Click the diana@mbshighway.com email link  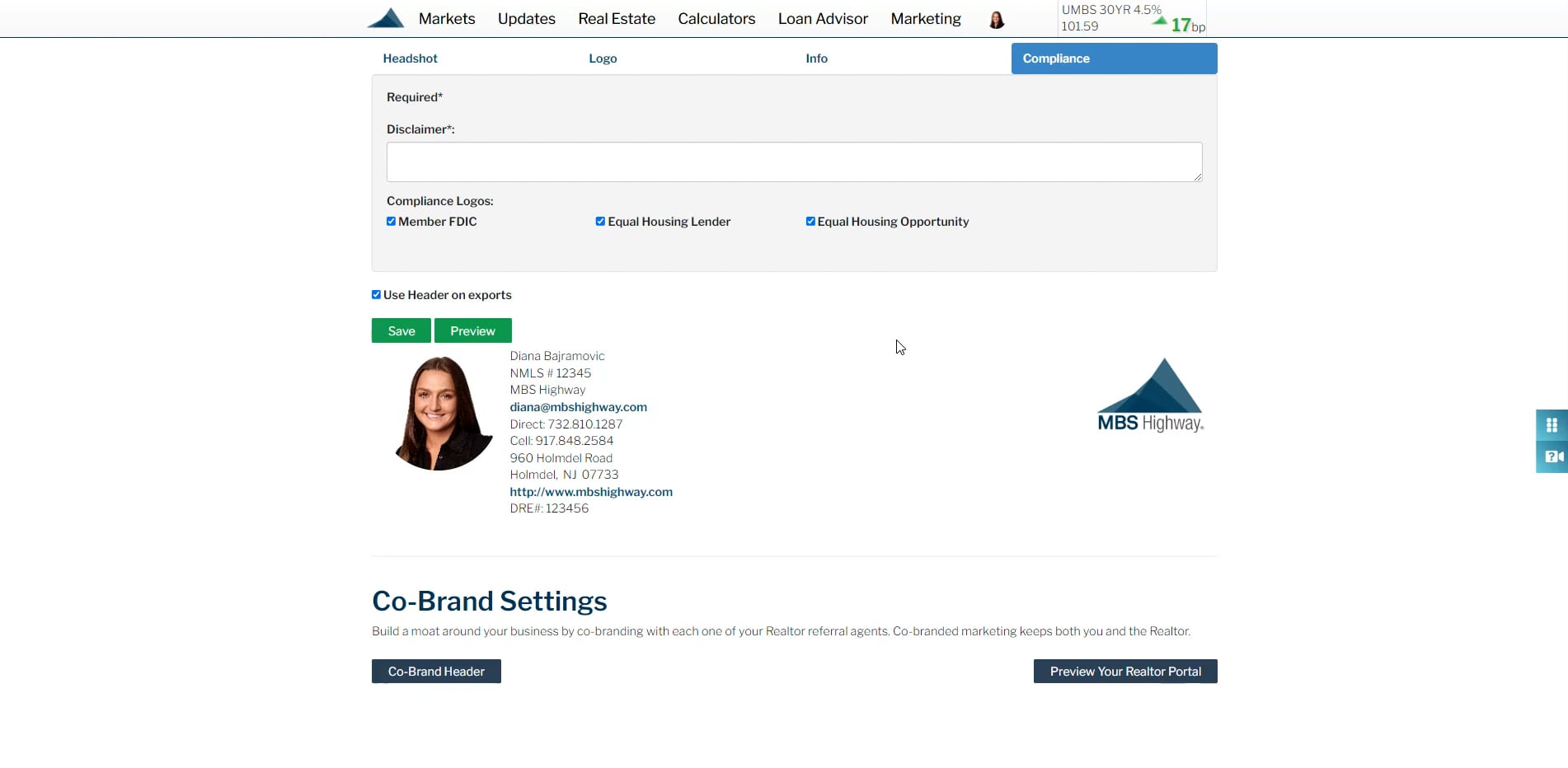click(x=578, y=406)
